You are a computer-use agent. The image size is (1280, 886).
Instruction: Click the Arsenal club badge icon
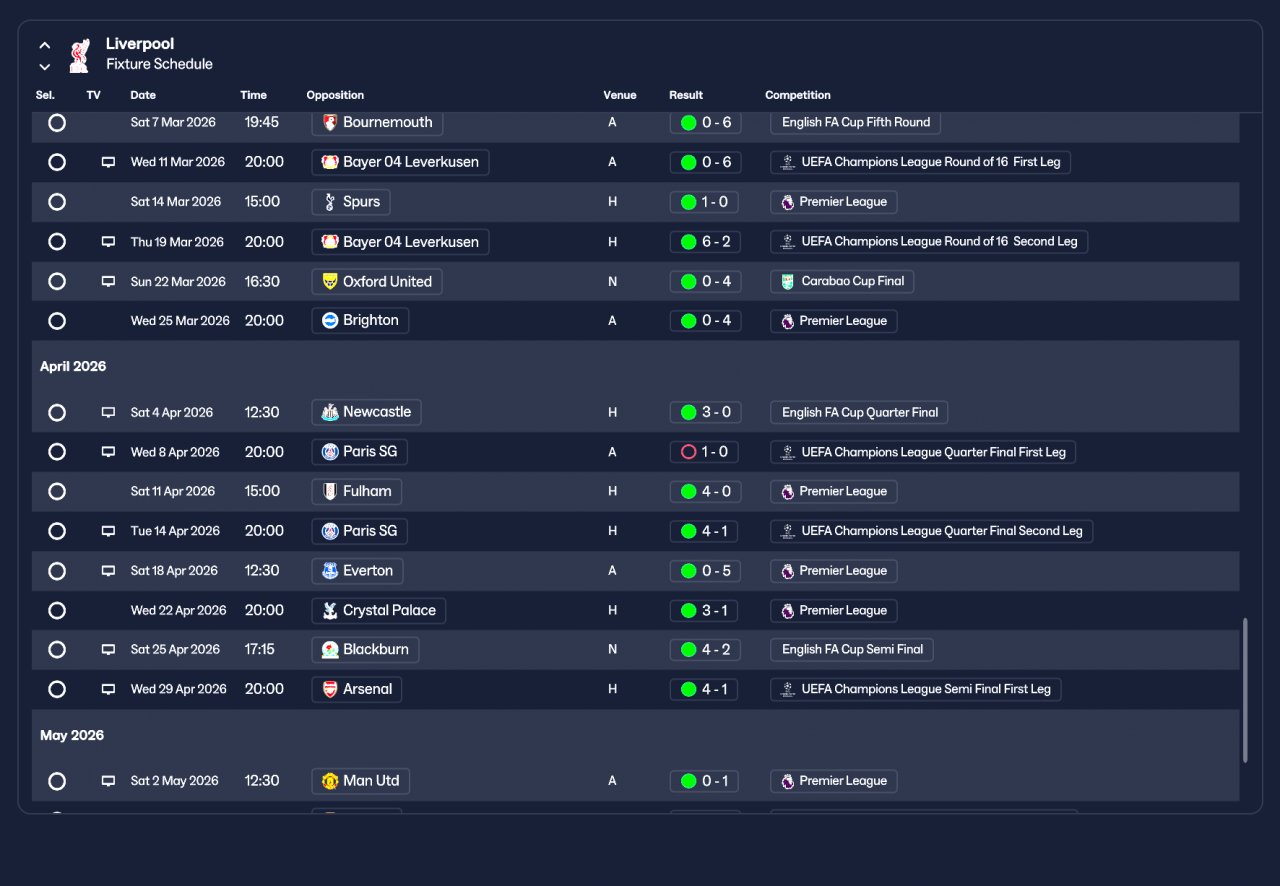(x=330, y=689)
